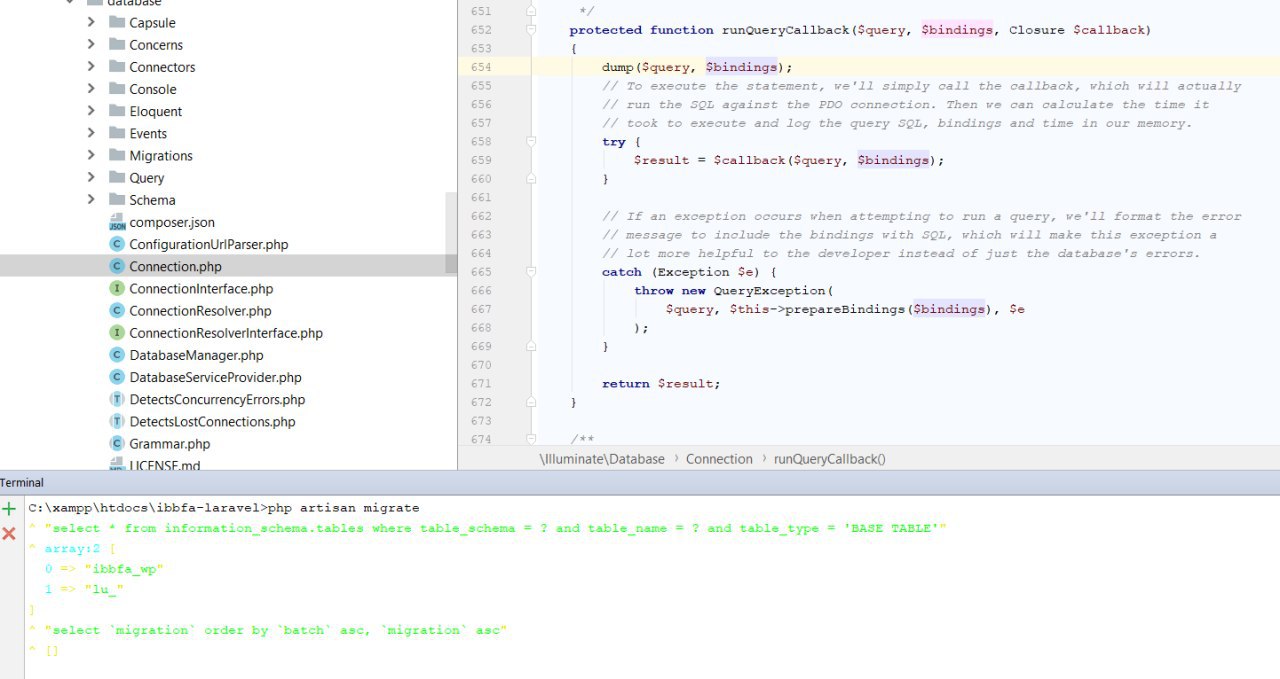The width and height of the screenshot is (1280, 679).
Task: Expand the Schema folder arrow
Action: 91,199
